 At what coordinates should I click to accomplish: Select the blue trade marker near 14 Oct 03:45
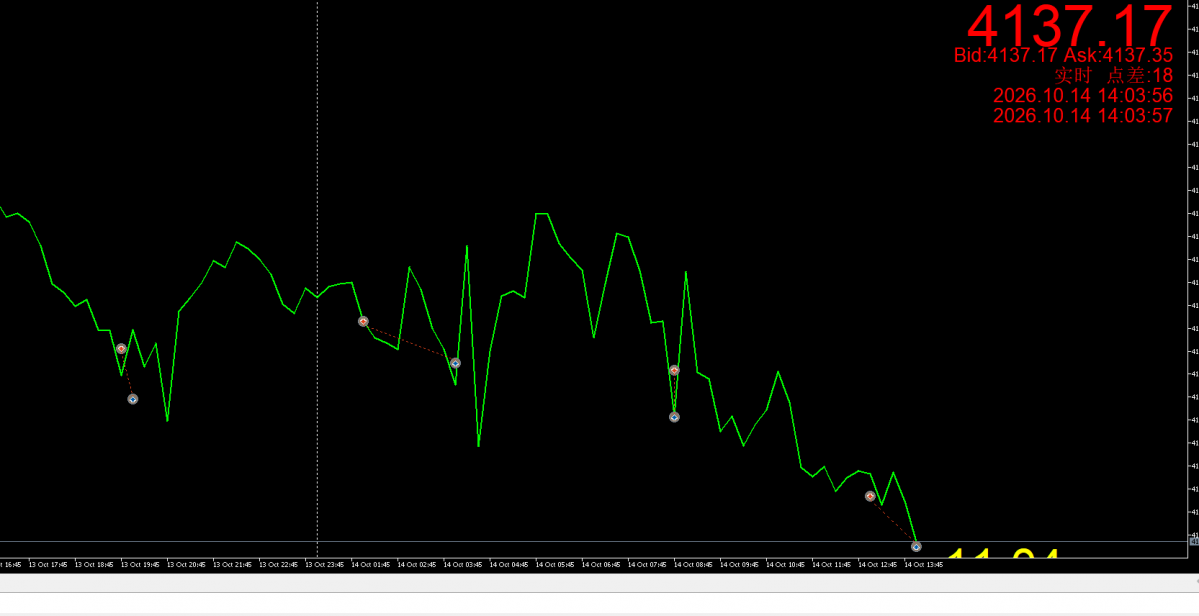click(x=455, y=363)
